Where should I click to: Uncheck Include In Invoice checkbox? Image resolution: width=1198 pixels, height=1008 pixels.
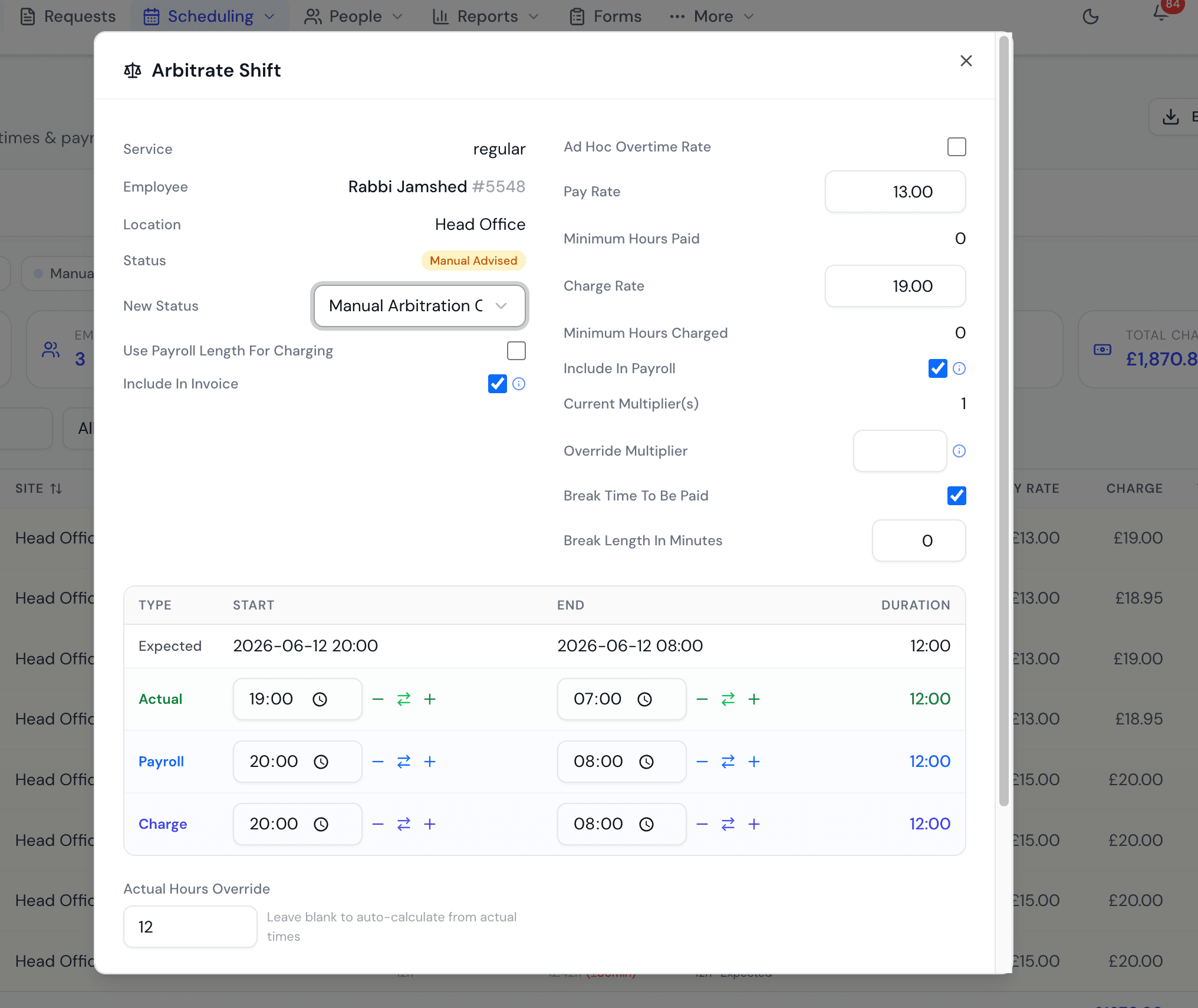point(498,384)
